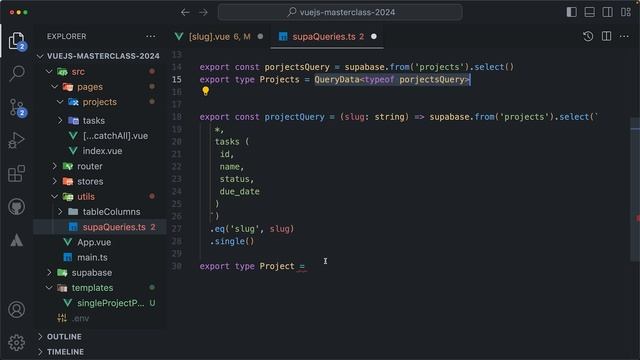Go forward with the right arrow
The image size is (640, 360).
pyautogui.click(x=203, y=12)
